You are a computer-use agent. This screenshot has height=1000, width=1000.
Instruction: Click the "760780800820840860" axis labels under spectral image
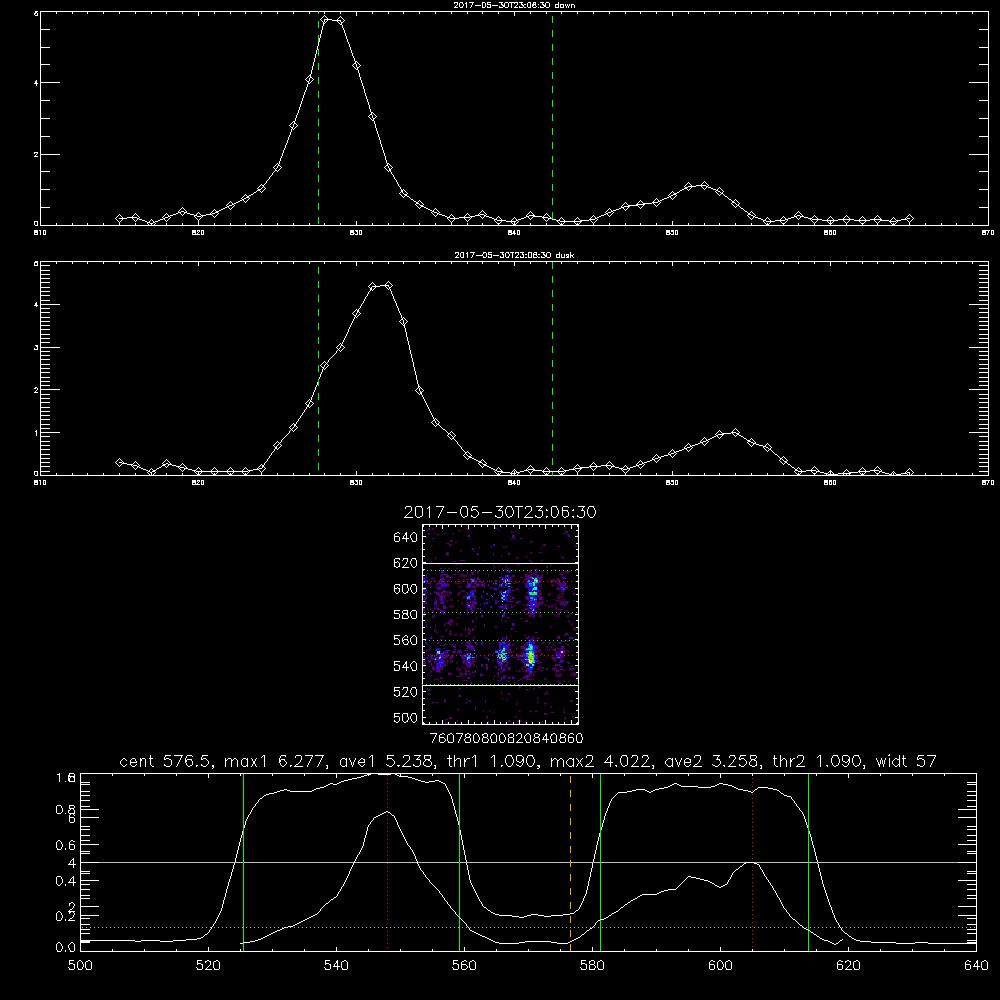(x=506, y=739)
